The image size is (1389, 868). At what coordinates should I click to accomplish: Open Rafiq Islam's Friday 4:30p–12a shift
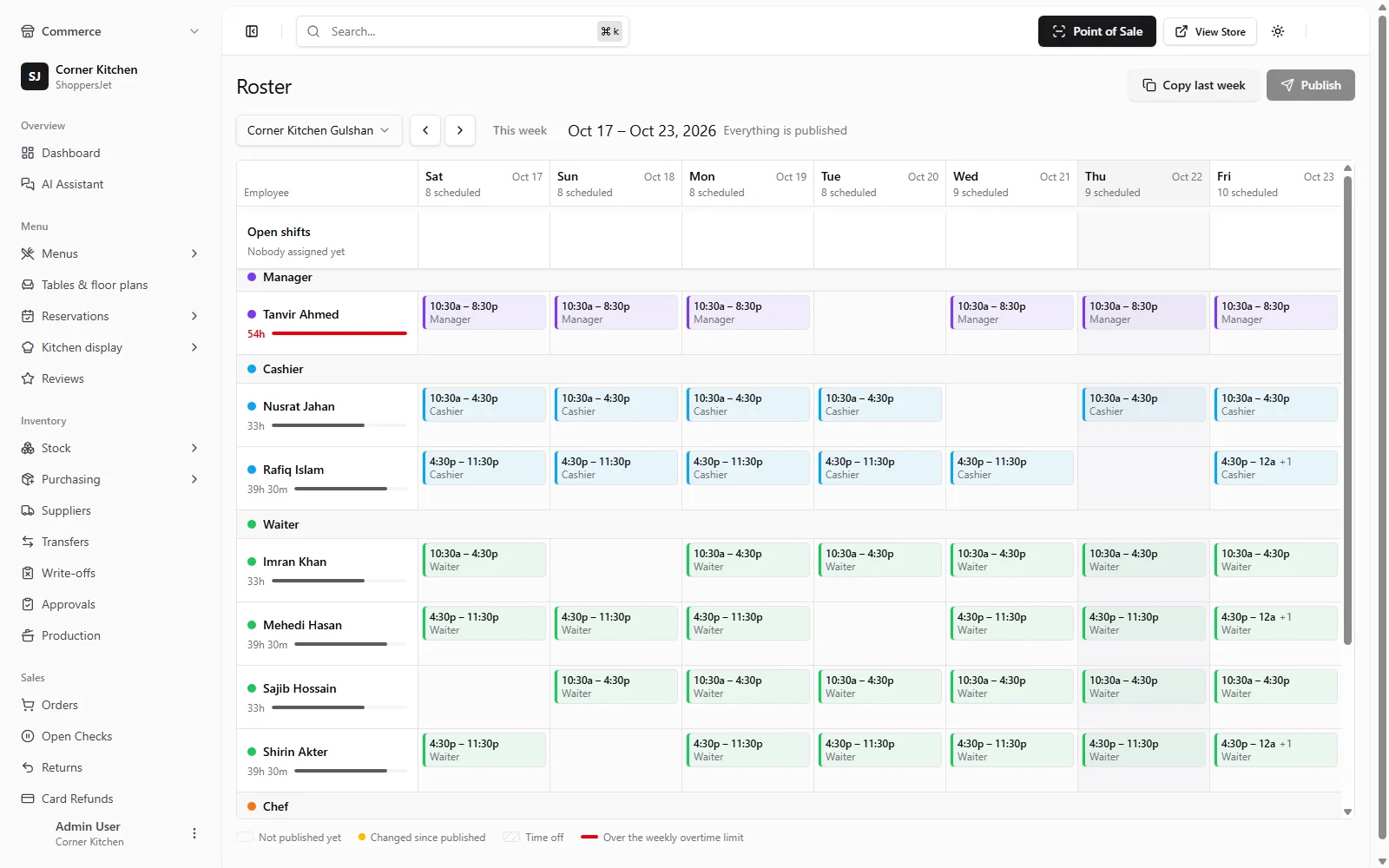tap(1276, 468)
